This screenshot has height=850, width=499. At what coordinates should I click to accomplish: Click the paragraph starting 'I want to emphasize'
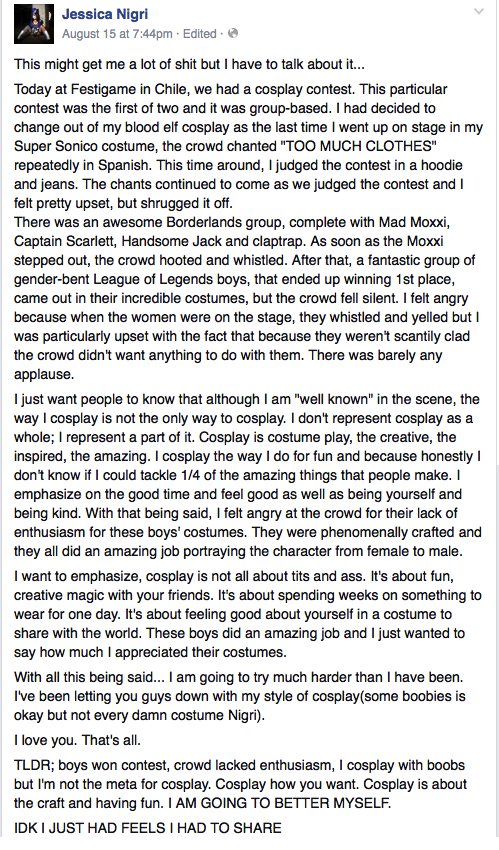(x=248, y=614)
